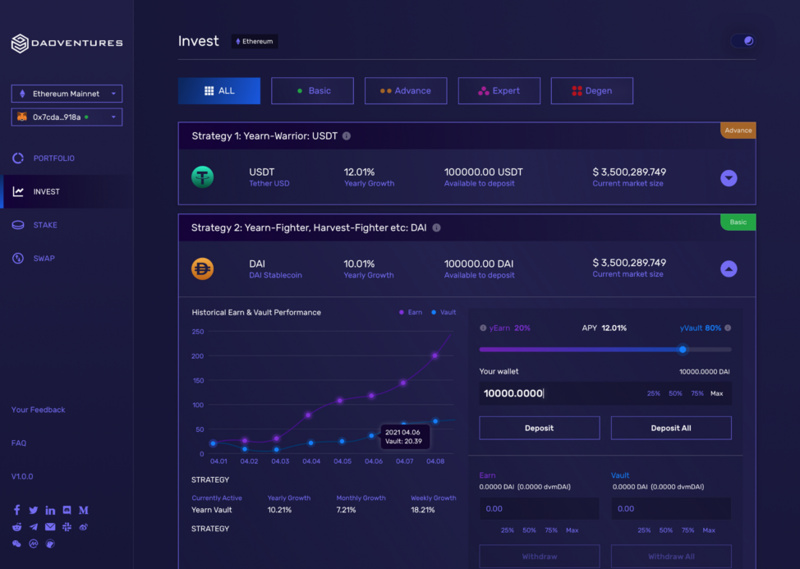Open Your Feedback link
800x569 pixels.
(38, 410)
